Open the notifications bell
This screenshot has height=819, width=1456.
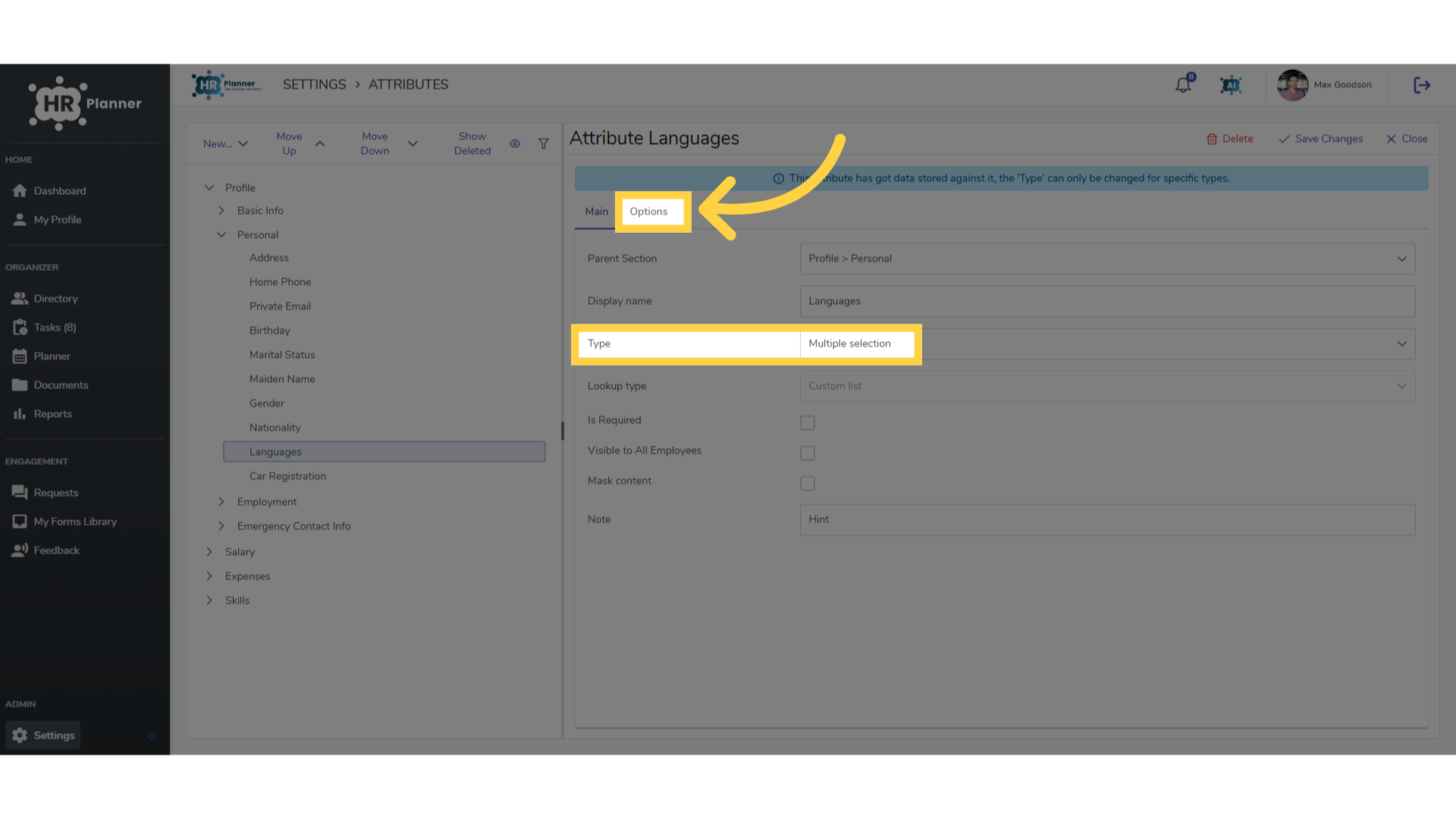click(x=1183, y=85)
